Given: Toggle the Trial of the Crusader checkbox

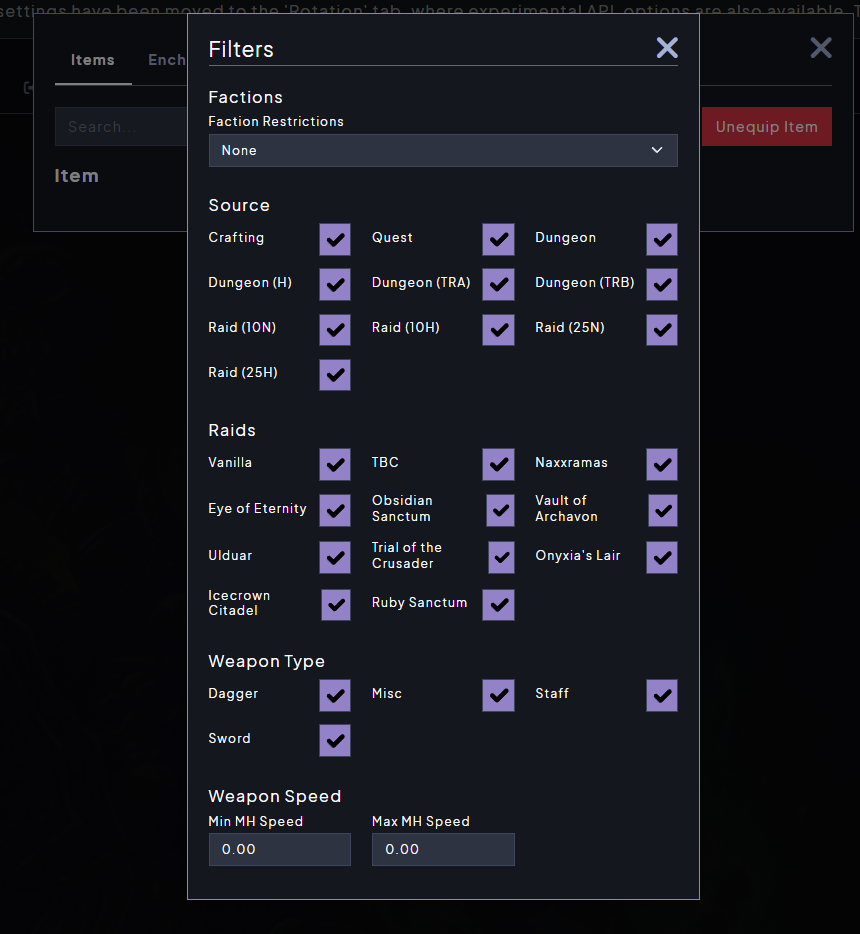Looking at the screenshot, I should pyautogui.click(x=498, y=557).
